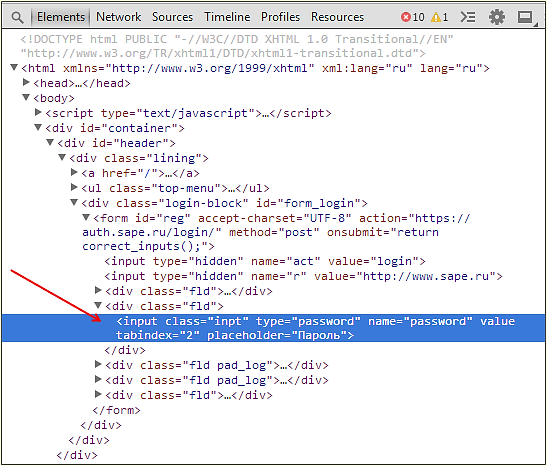Collapse the login-block div node
547x466 pixels.
tap(74, 202)
